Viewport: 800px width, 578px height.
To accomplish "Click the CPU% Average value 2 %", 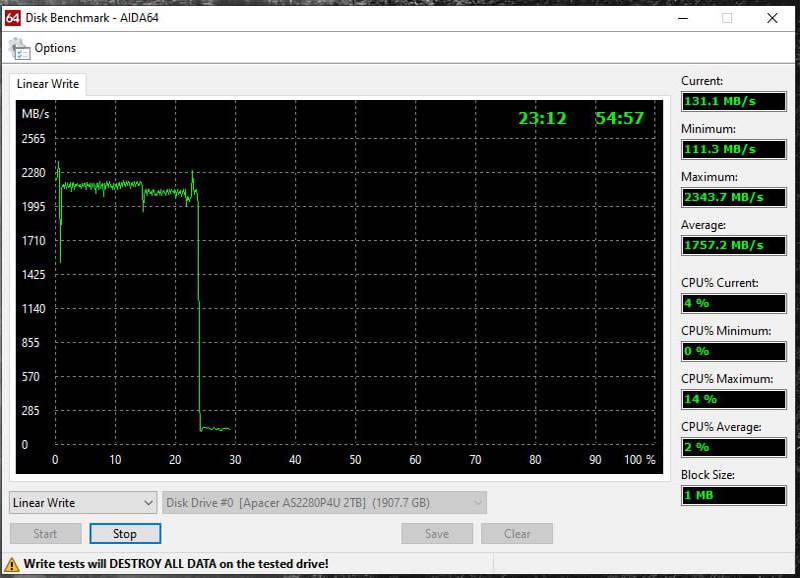I will (734, 447).
